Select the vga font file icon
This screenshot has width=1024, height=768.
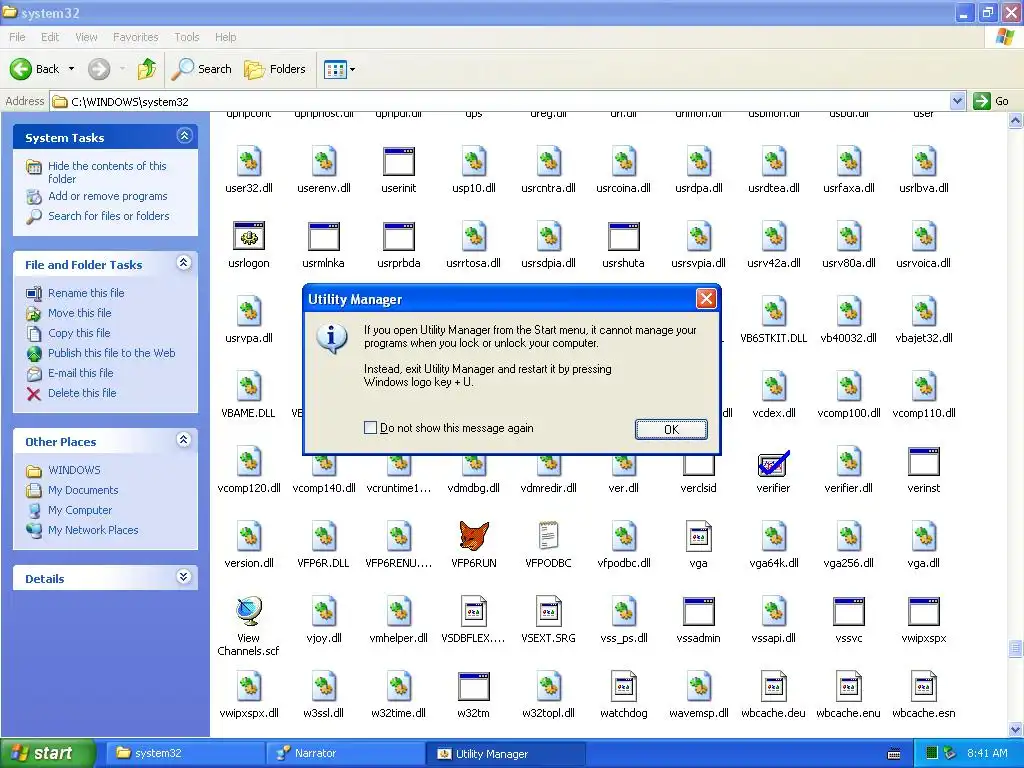point(699,537)
